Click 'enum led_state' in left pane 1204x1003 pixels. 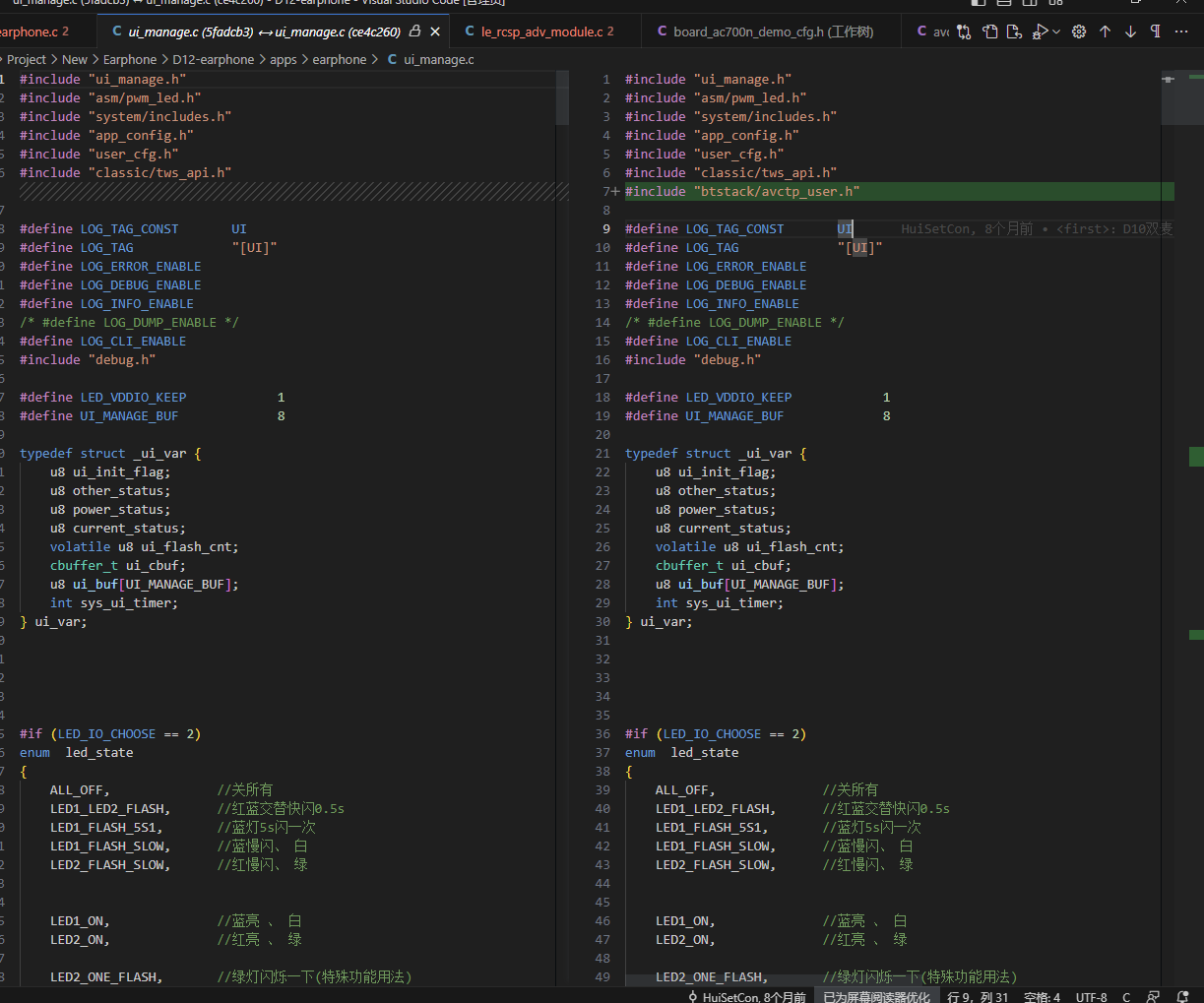[x=76, y=752]
